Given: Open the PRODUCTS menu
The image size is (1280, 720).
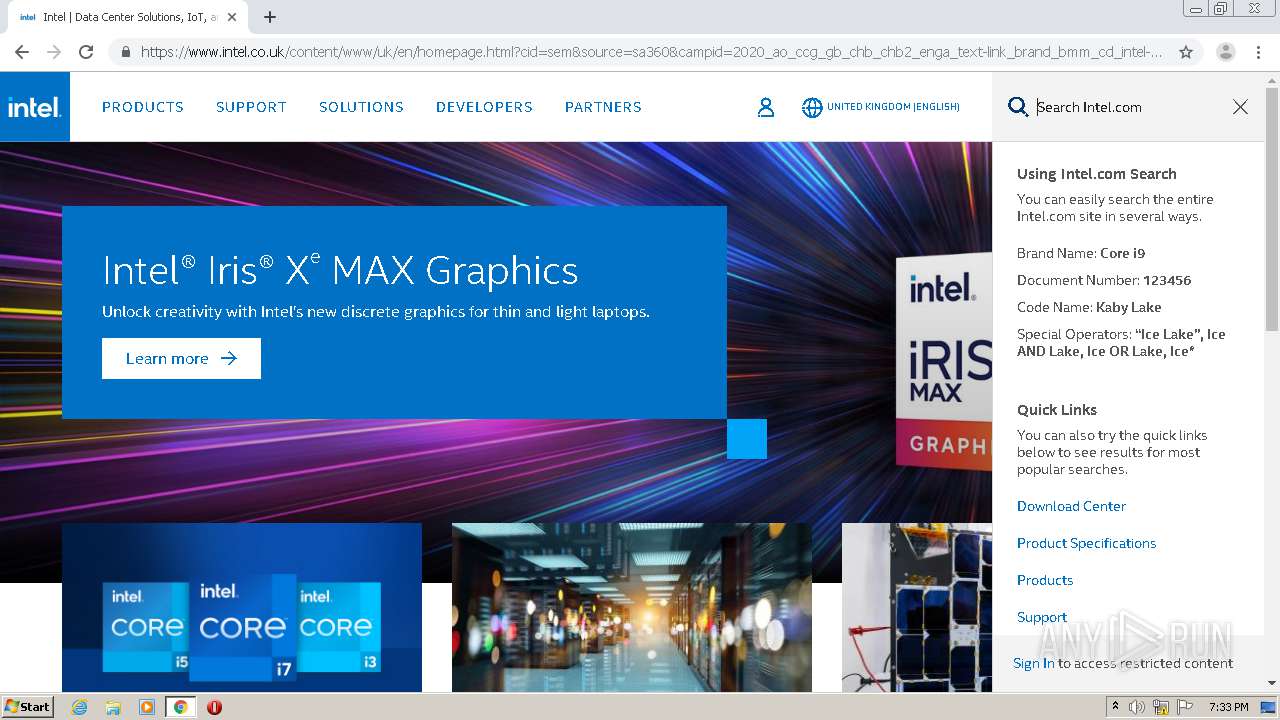Looking at the screenshot, I should (143, 107).
